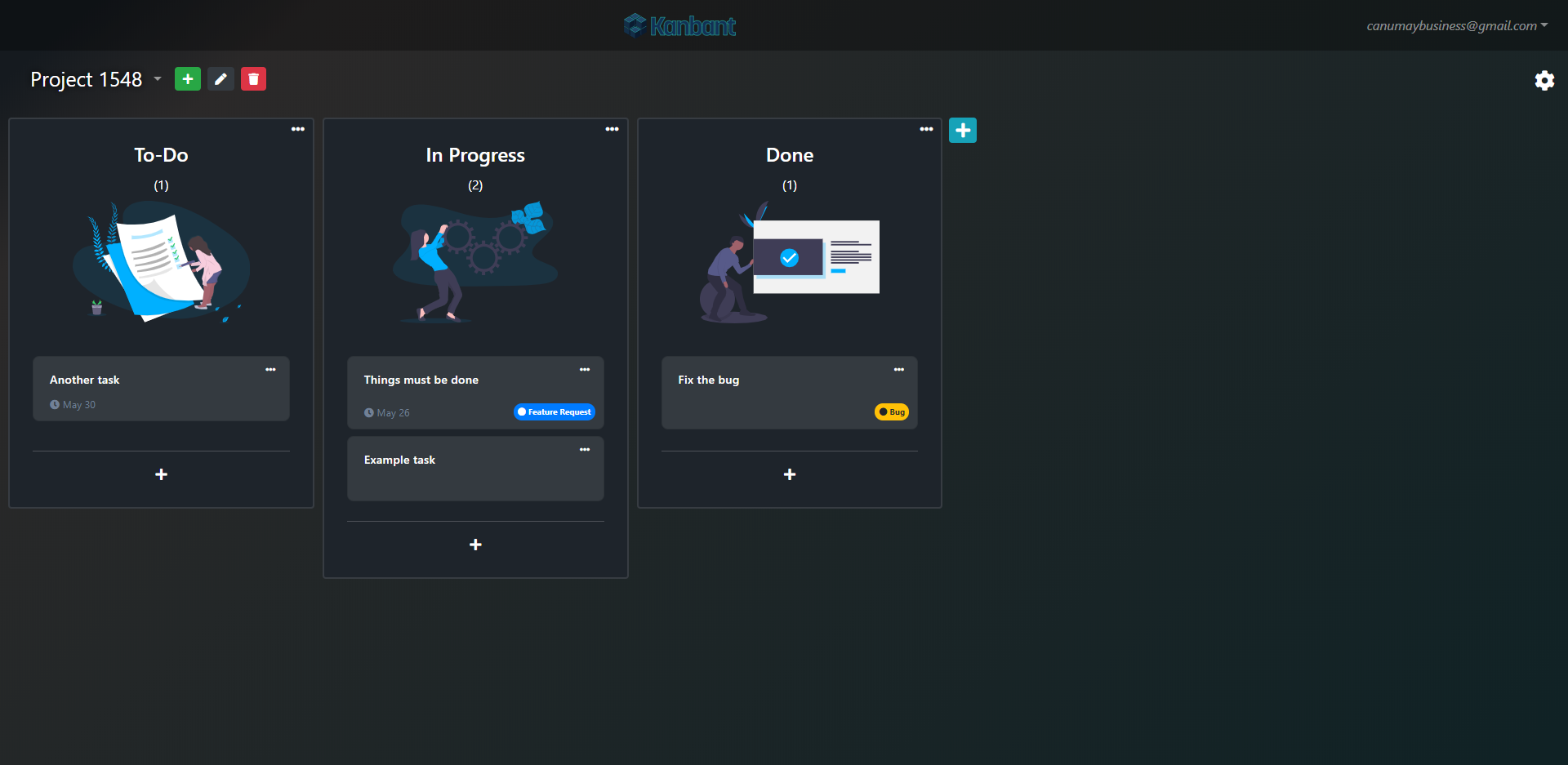The image size is (1568, 765).
Task: Click the May 26 due date
Action: click(387, 413)
